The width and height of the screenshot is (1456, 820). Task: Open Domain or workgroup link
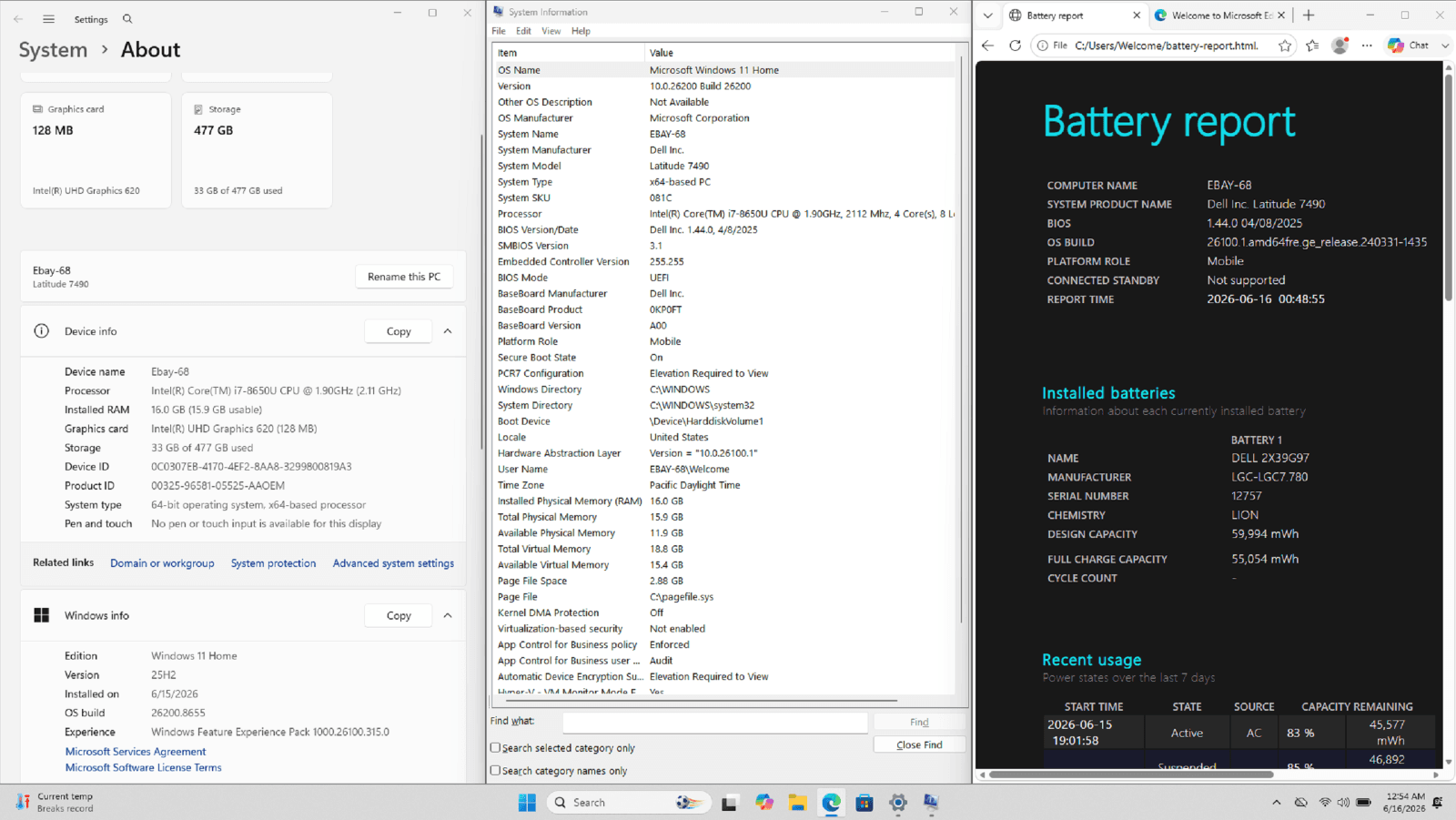pyautogui.click(x=162, y=563)
